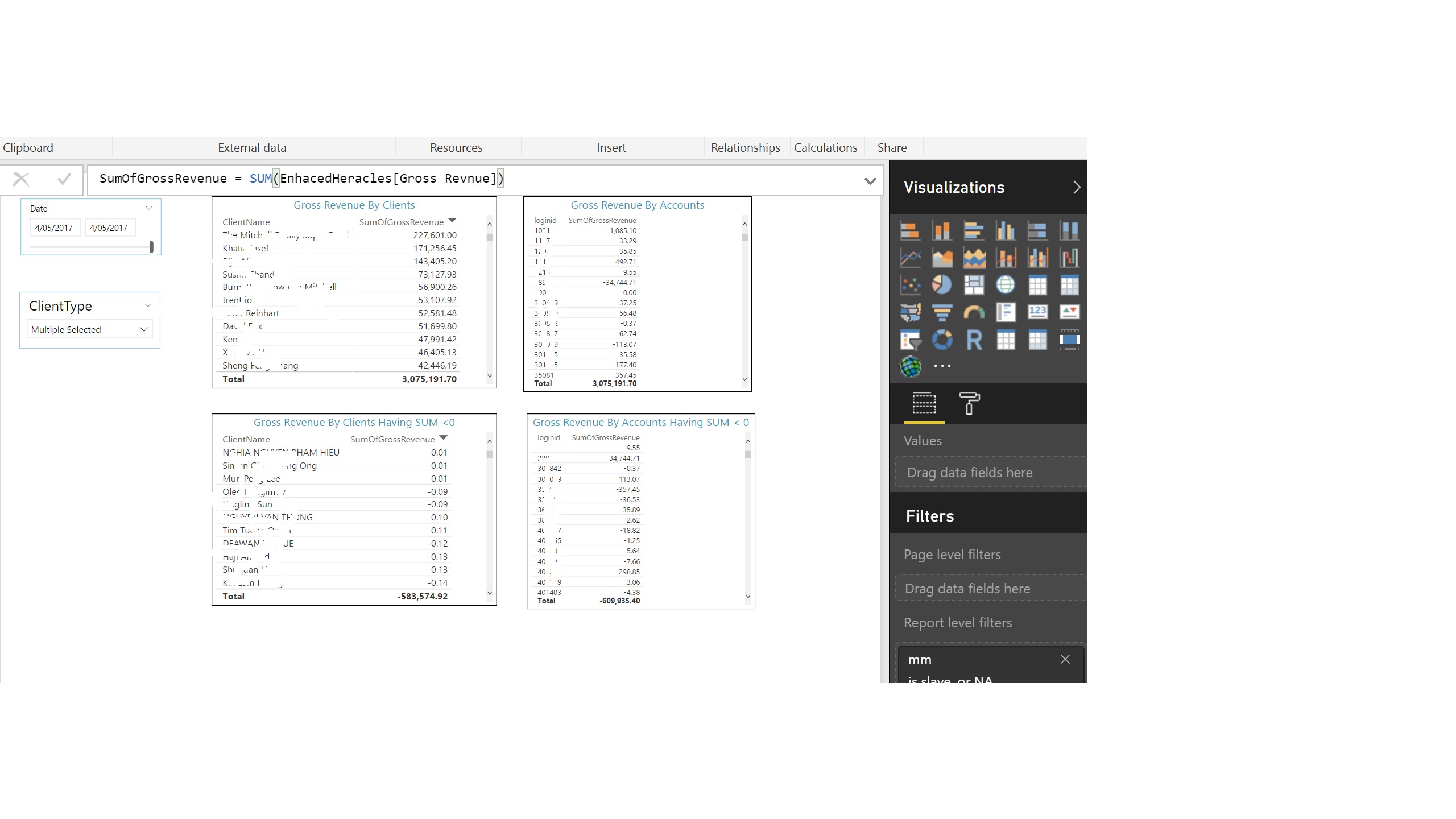Select the Map globe visualization

[x=1006, y=285]
